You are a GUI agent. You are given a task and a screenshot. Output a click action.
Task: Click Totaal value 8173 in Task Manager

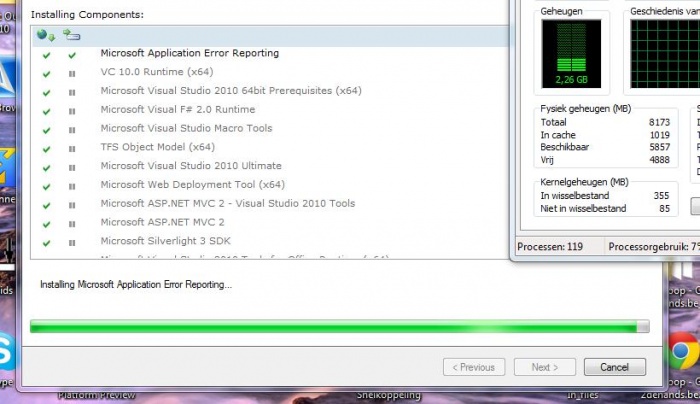coord(659,122)
